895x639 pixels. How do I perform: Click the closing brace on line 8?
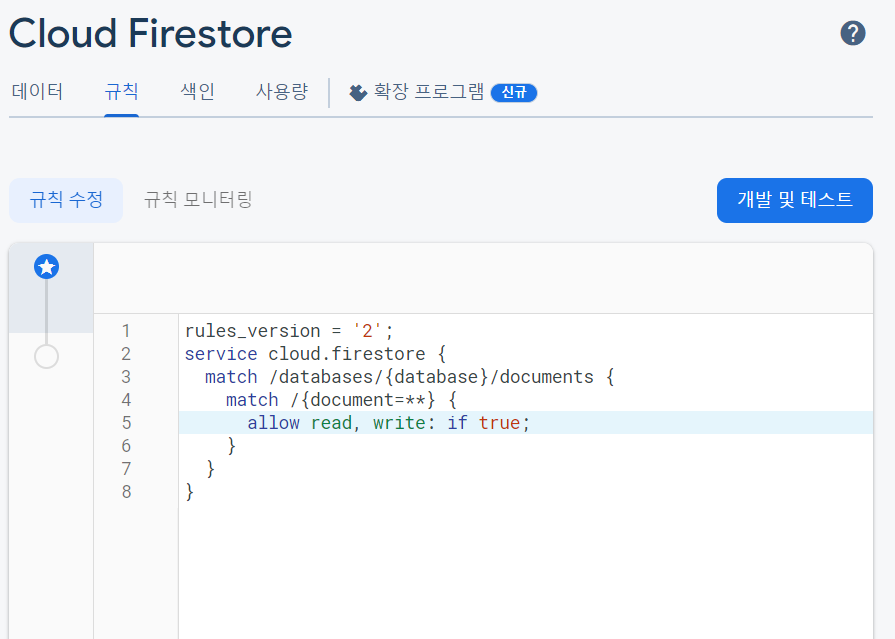click(x=190, y=492)
